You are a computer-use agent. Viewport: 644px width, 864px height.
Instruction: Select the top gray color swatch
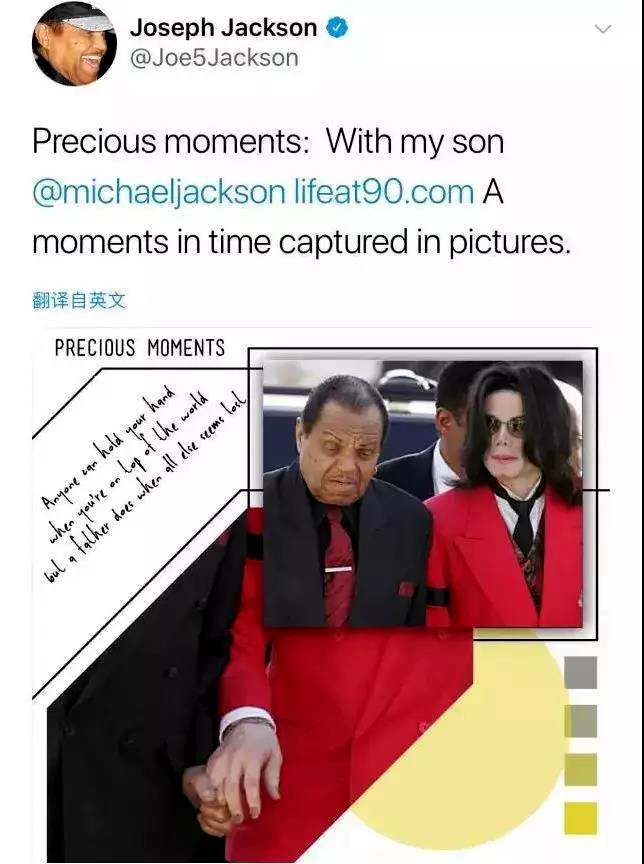click(x=581, y=672)
